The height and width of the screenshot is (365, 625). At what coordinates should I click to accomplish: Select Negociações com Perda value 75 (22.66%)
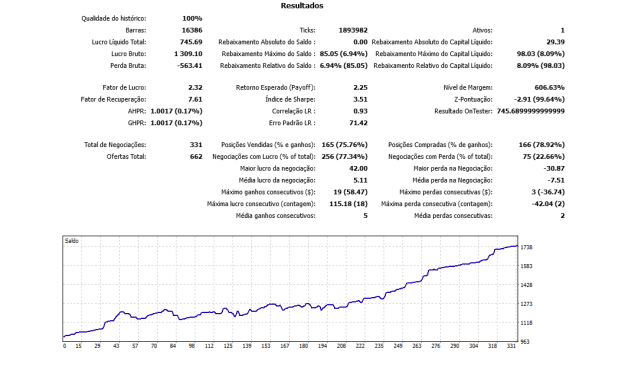click(x=544, y=157)
